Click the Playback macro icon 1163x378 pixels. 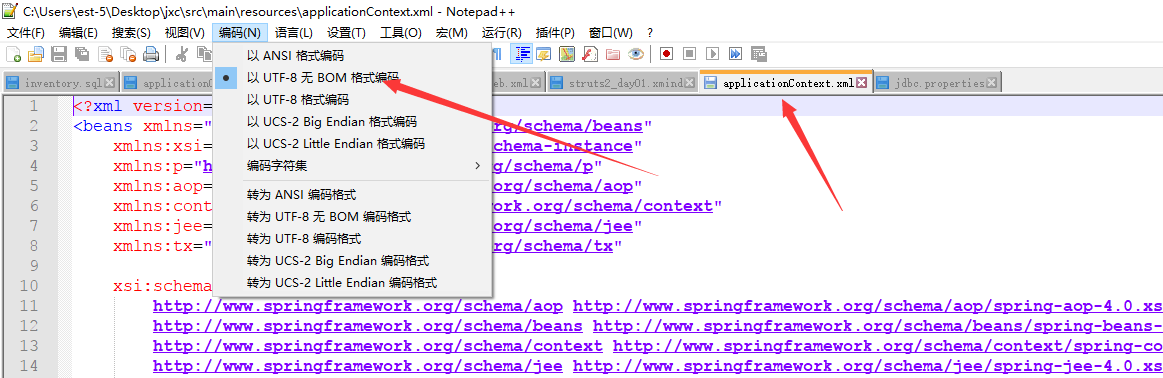(712, 53)
